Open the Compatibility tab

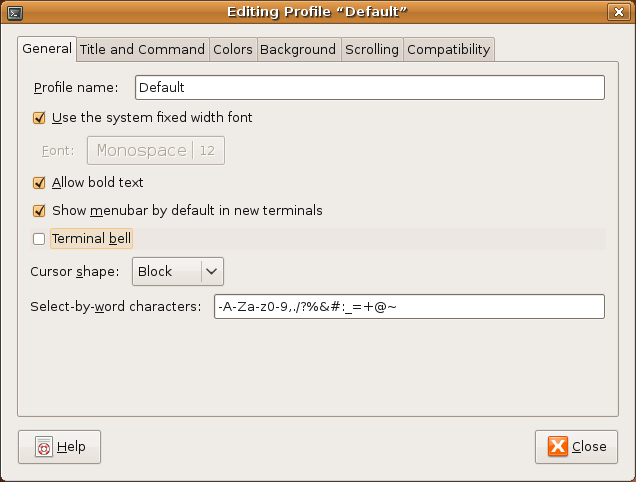(x=448, y=49)
